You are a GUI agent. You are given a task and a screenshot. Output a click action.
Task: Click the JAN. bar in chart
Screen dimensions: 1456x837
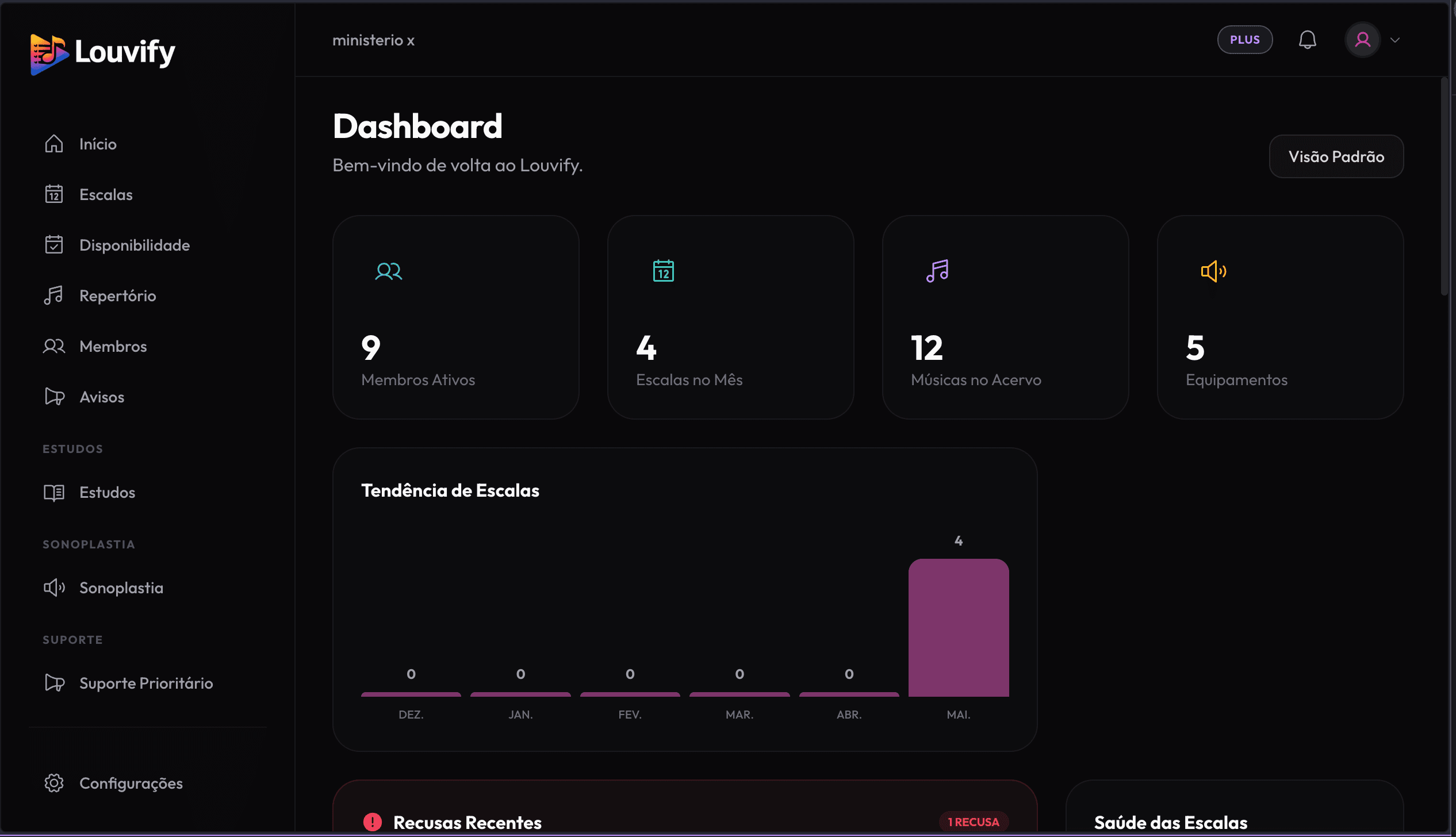tap(520, 694)
